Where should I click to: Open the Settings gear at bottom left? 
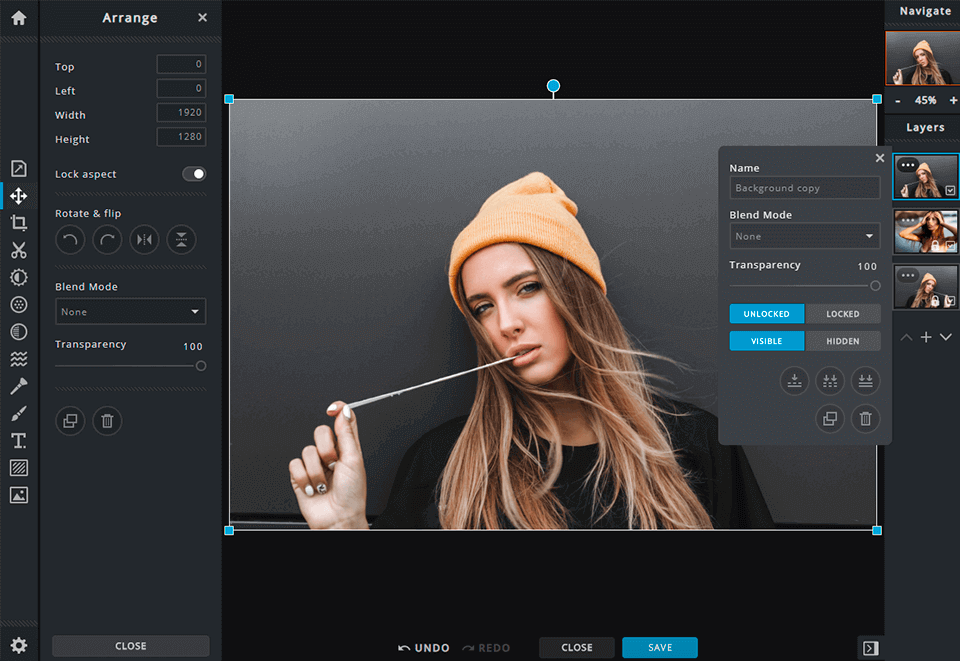point(18,645)
